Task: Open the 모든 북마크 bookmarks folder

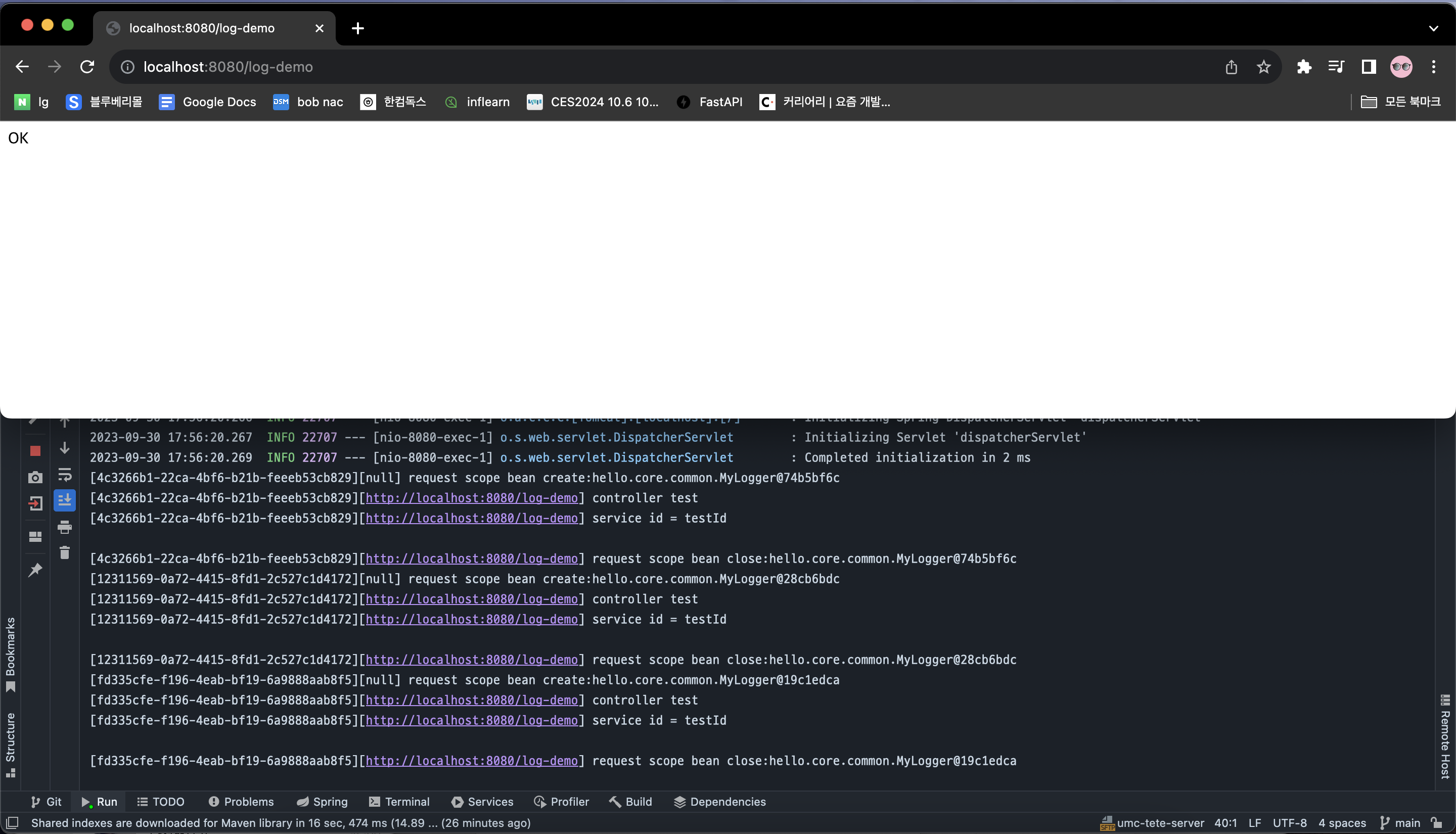Action: pos(1400,102)
